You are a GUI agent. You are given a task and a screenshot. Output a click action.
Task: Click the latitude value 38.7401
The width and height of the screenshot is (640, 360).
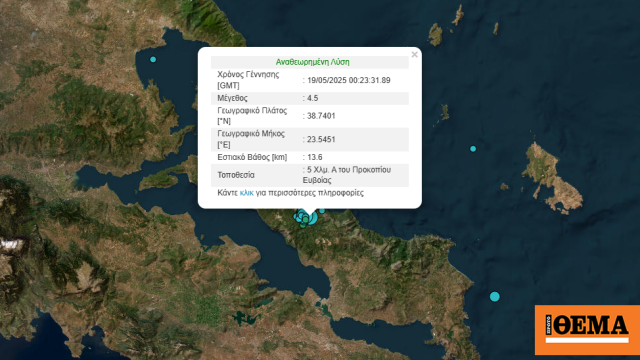(321, 116)
